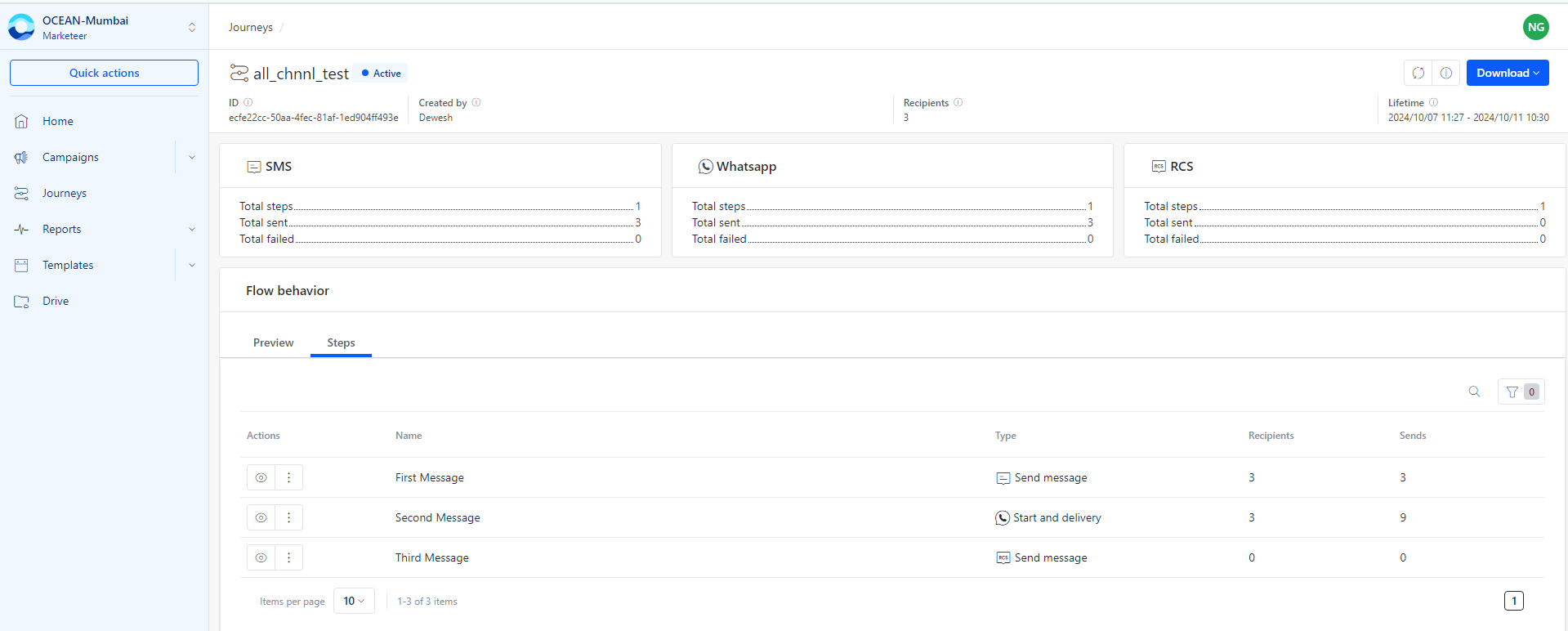1568x631 pixels.
Task: Click the Whatsapp card phone icon
Action: pyautogui.click(x=706, y=167)
